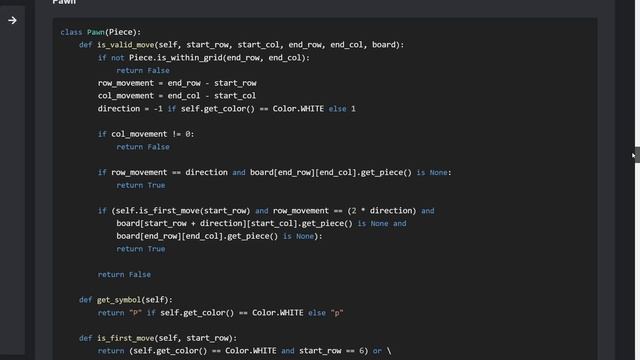Image resolution: width=640 pixels, height=360 pixels.
Task: Click the 'if col_movement != 0:' line
Action: tap(146, 134)
